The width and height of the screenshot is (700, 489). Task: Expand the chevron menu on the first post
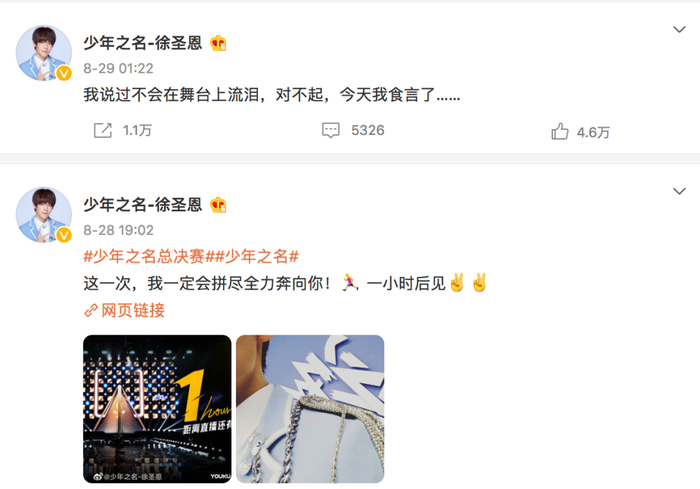pos(679,29)
